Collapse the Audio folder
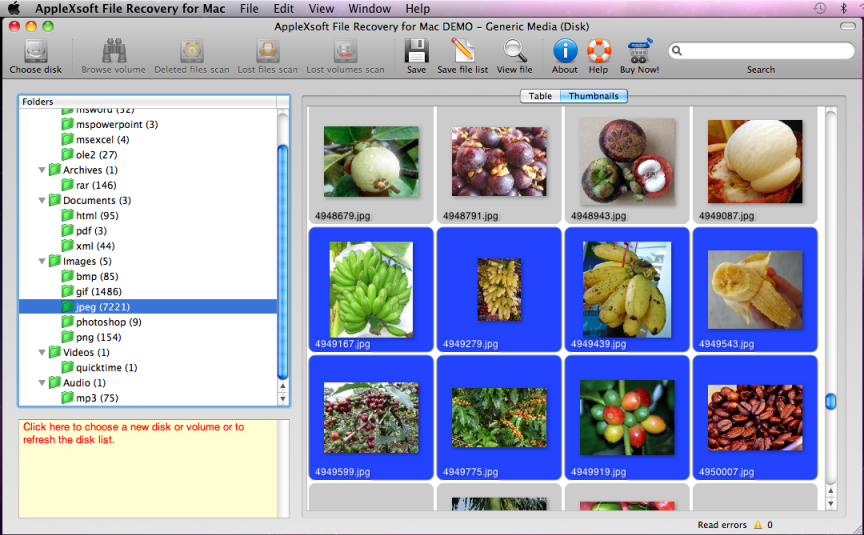 coord(42,382)
